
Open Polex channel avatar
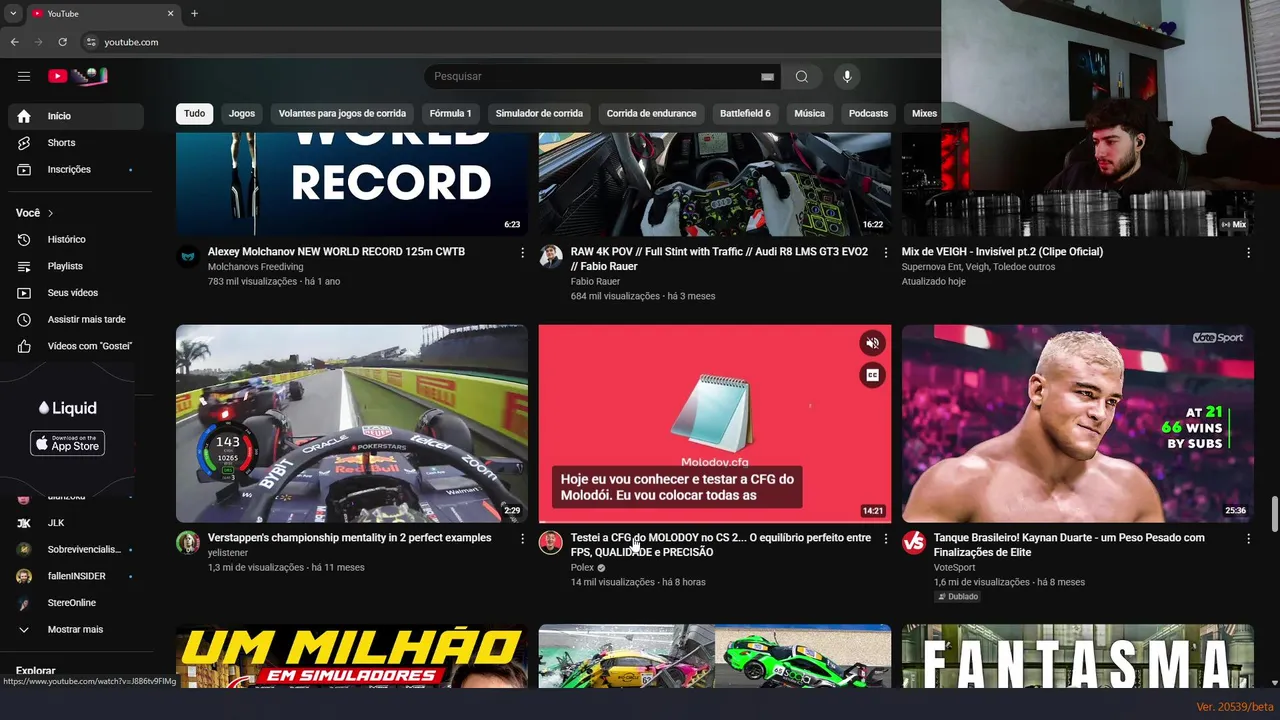[551, 543]
